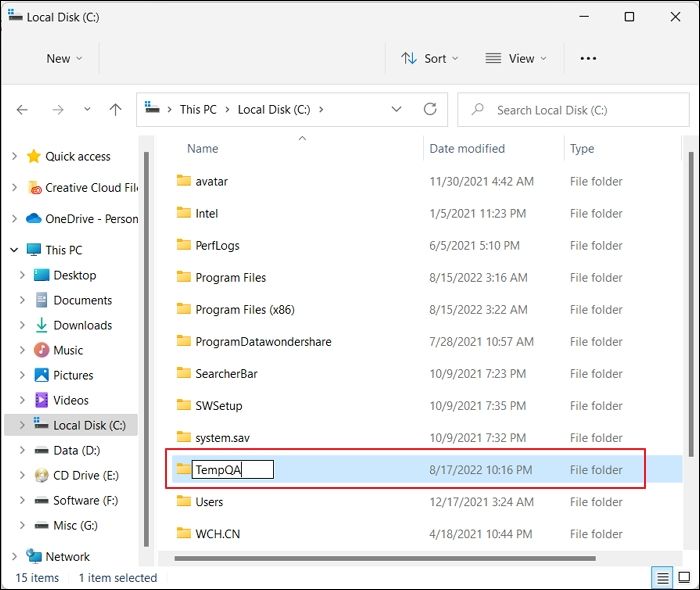Switch to Large icons view in status bar
The height and width of the screenshot is (590, 700).
[x=684, y=578]
